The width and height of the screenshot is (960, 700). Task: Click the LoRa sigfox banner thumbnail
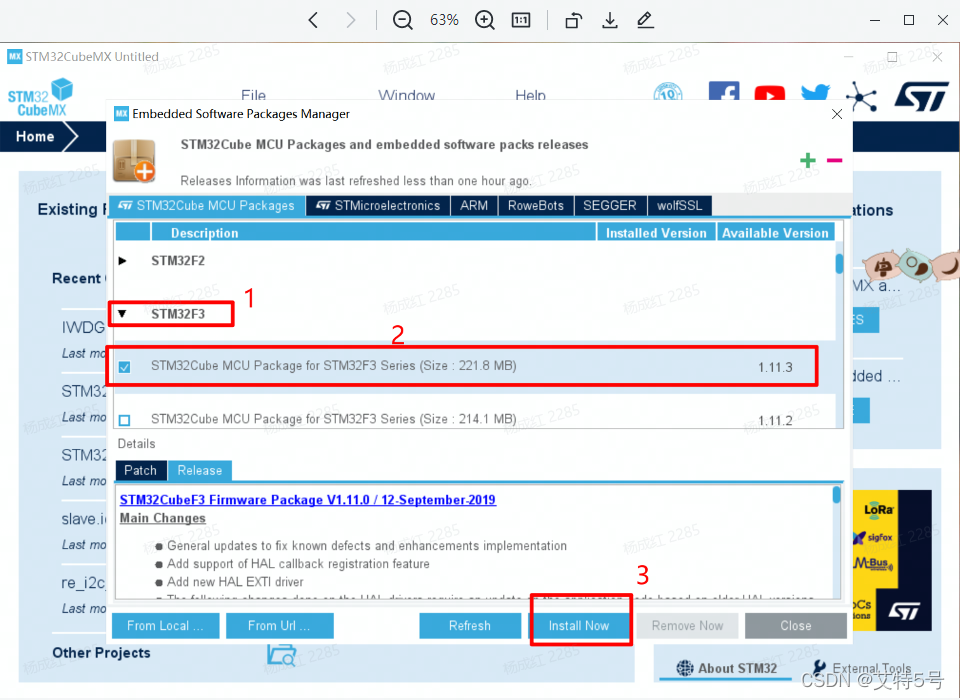point(891,560)
